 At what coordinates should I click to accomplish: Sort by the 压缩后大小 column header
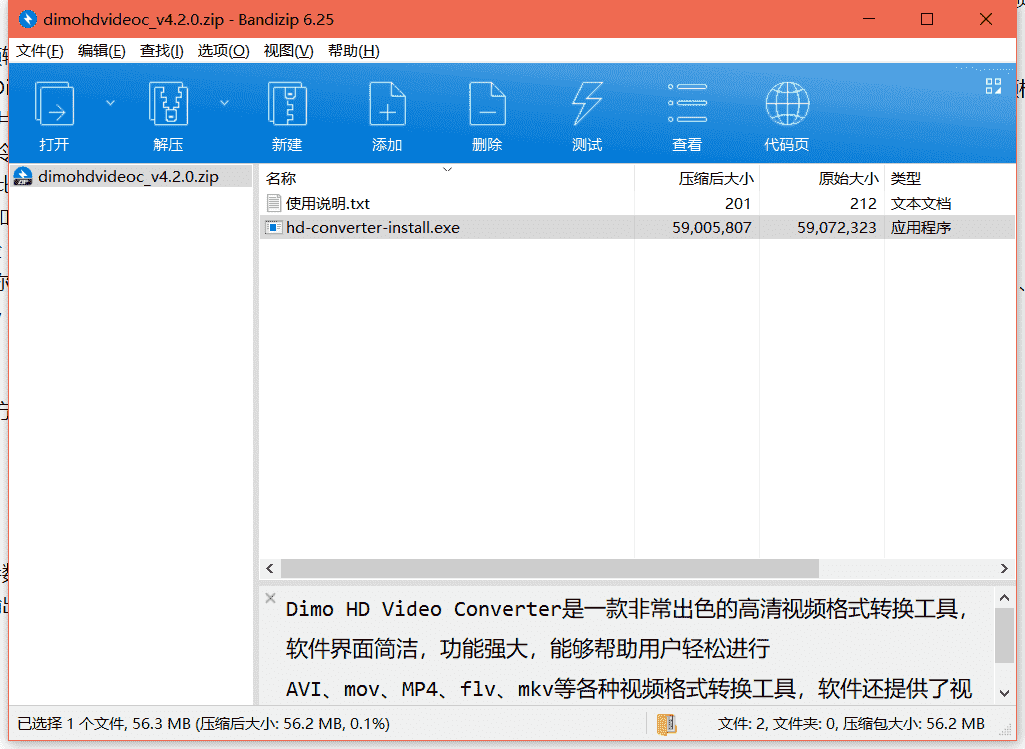coord(697,178)
